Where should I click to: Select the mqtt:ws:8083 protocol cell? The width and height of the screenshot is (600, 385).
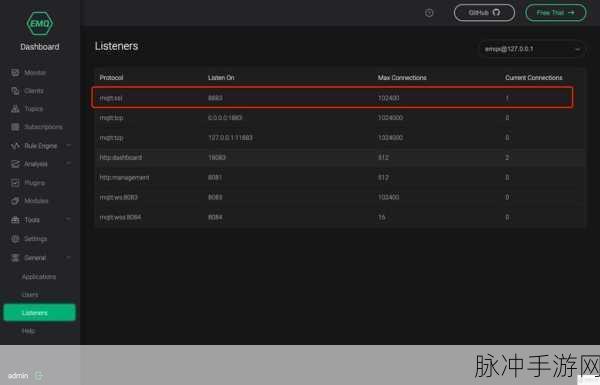119,197
